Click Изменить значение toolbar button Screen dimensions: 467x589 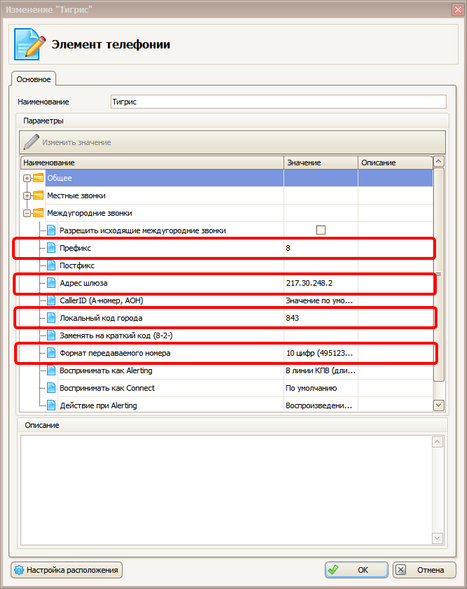pos(67,142)
